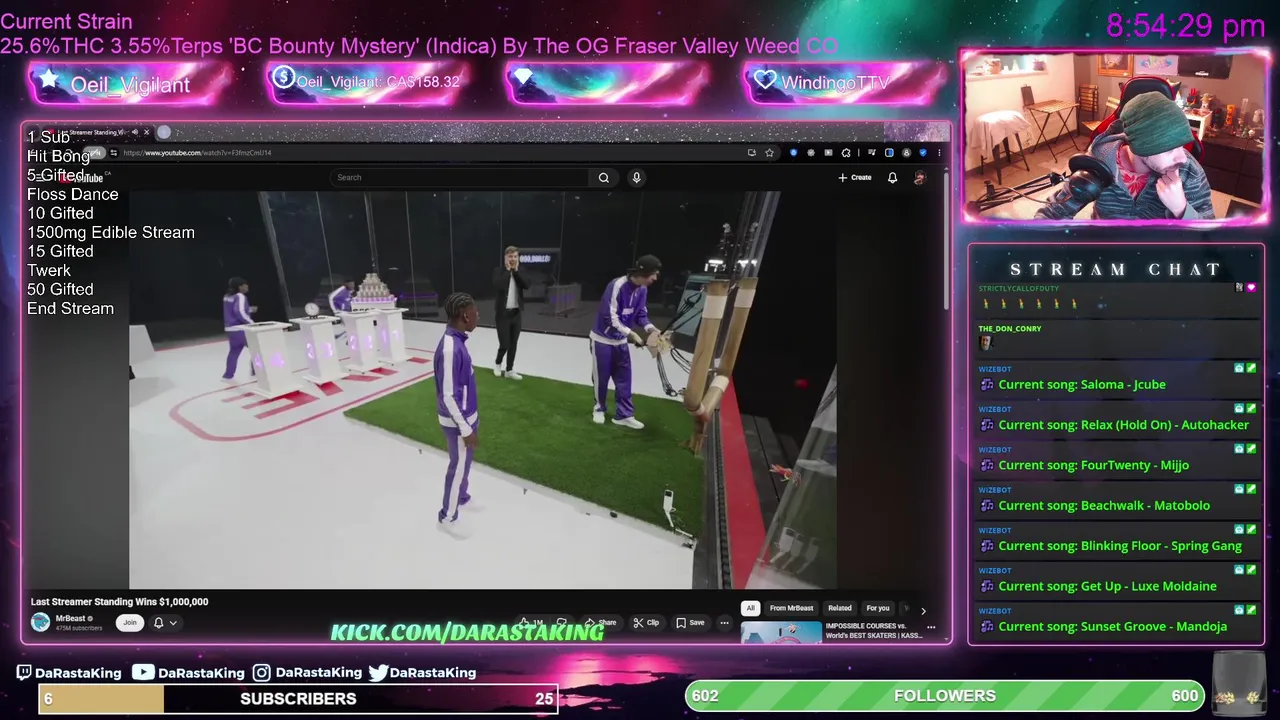Viewport: 1280px width, 720px height.
Task: Click chat message Current song: Saloma - Jcube
Action: [1082, 385]
